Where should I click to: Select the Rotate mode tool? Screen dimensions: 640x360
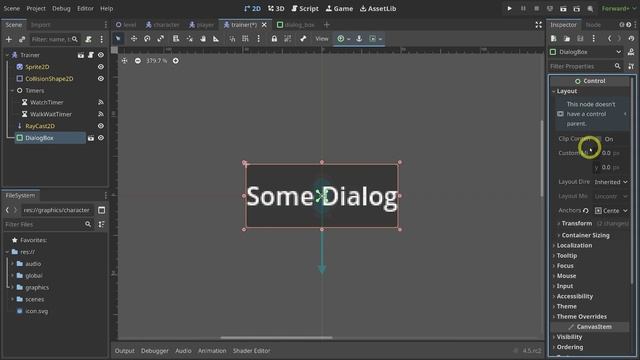(147, 39)
